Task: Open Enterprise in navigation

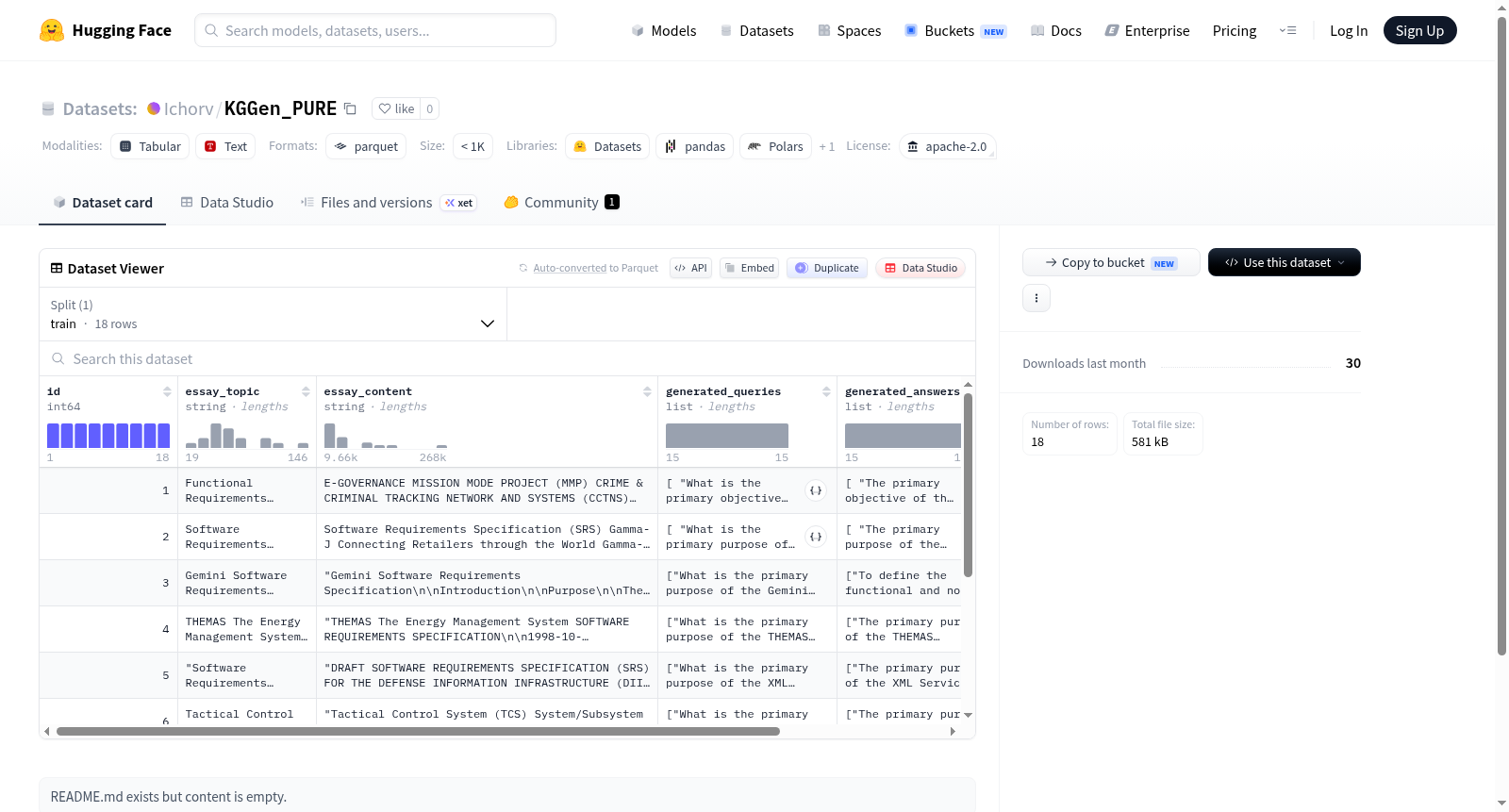Action: (x=1147, y=30)
